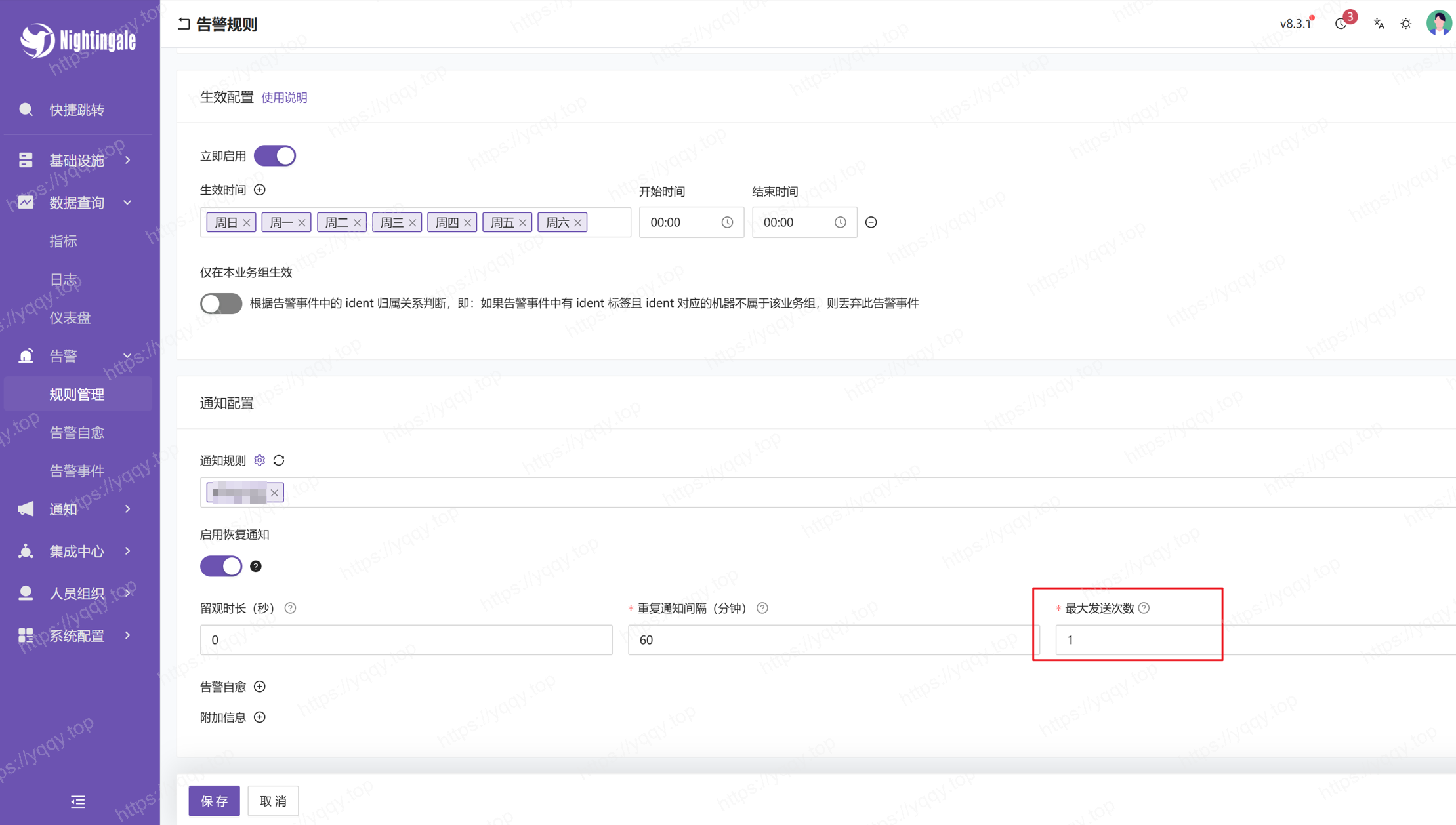Go to 告警事件 in the sidebar

77,471
